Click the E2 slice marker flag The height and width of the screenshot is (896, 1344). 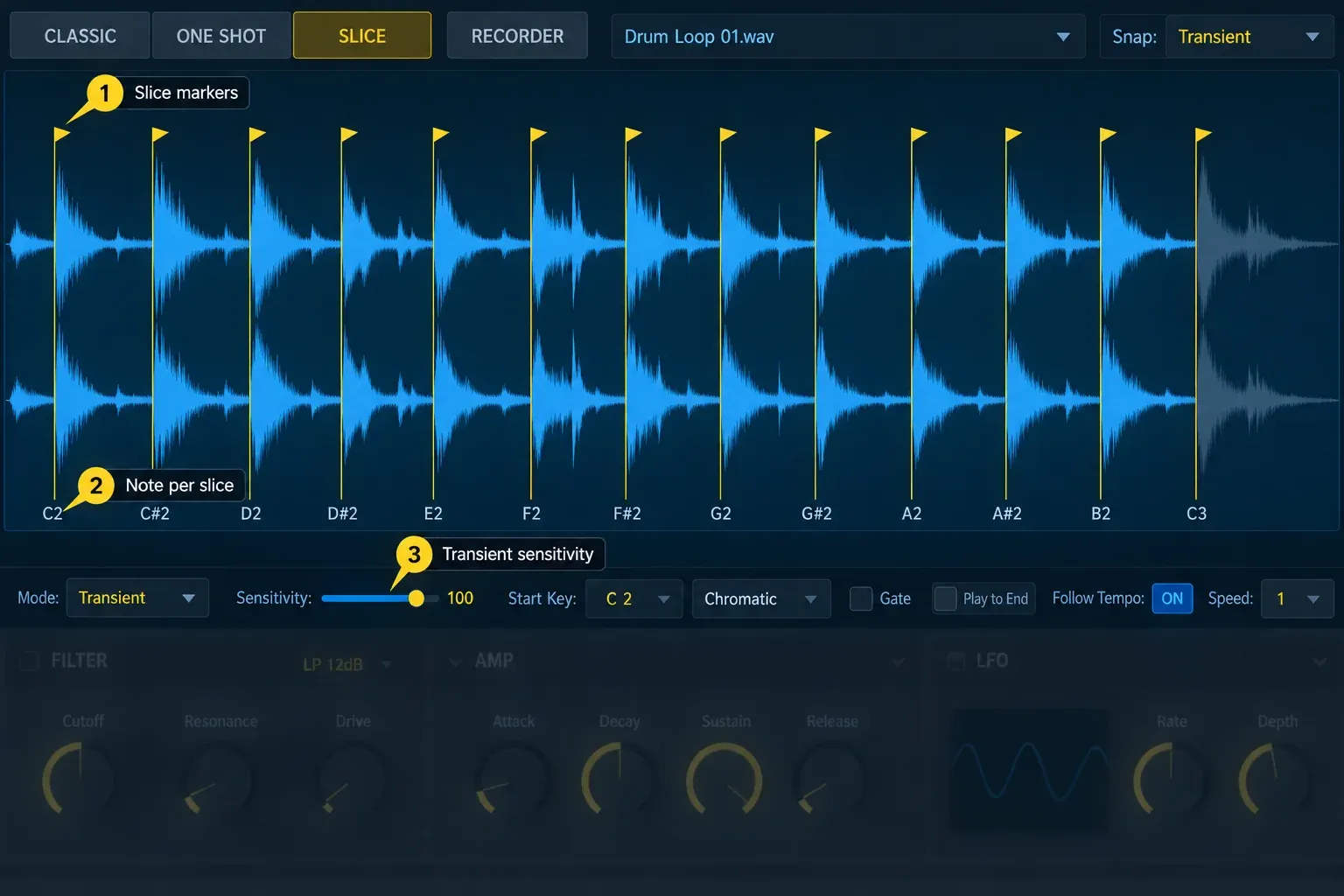click(x=441, y=134)
